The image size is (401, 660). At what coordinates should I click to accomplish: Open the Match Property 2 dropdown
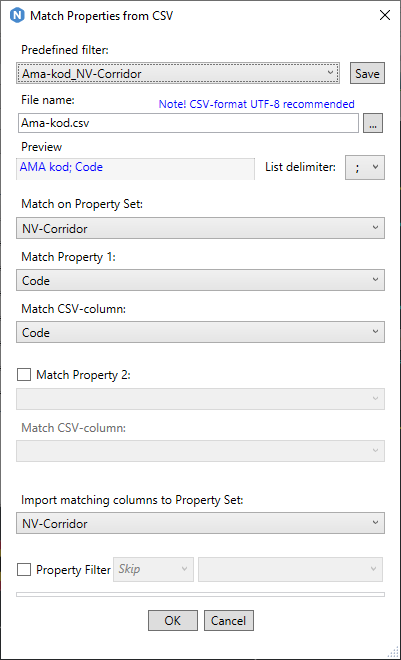pos(200,399)
